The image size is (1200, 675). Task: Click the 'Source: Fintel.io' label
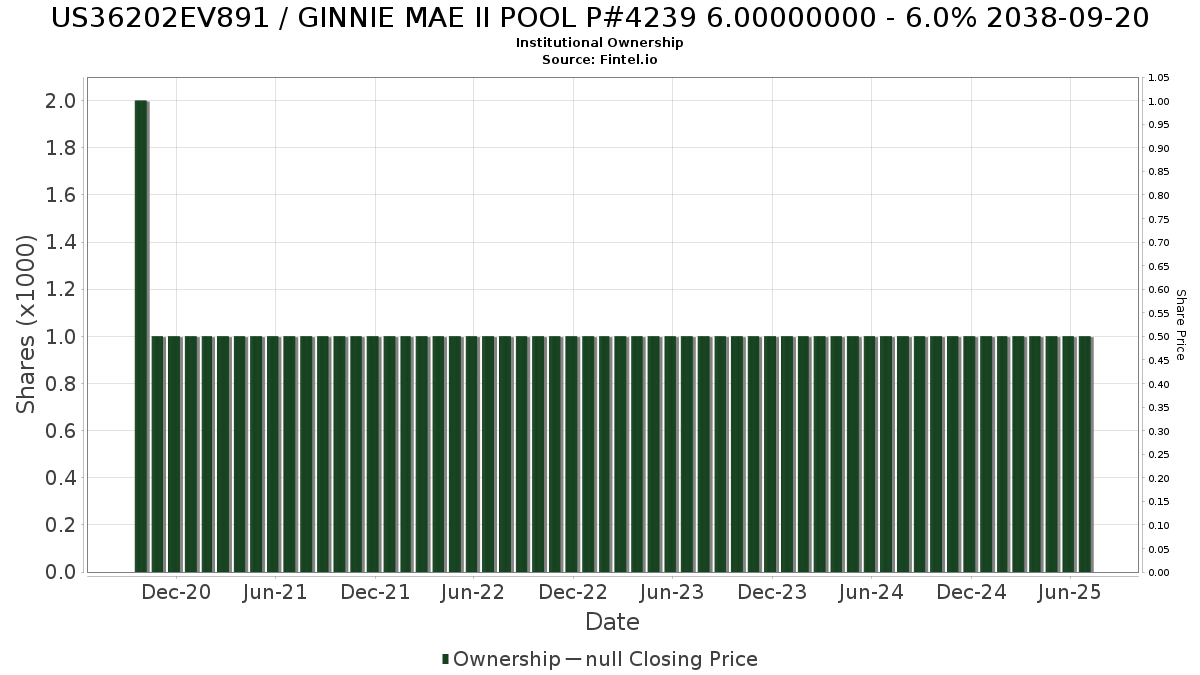(x=600, y=59)
